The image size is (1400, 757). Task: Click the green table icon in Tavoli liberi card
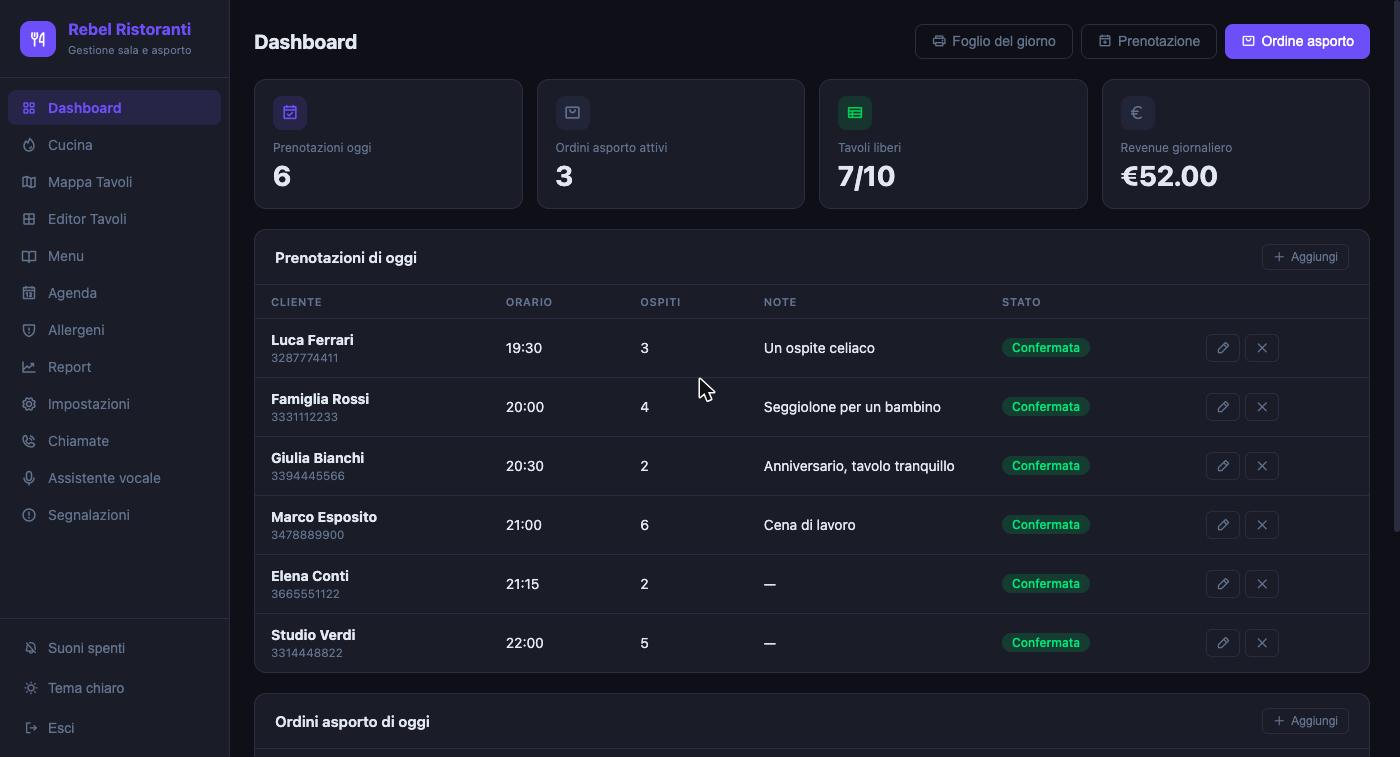point(855,113)
